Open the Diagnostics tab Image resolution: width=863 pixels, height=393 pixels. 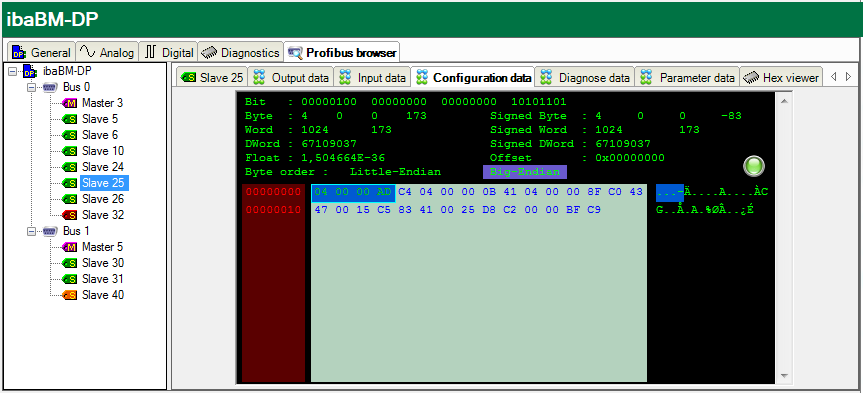tap(241, 53)
